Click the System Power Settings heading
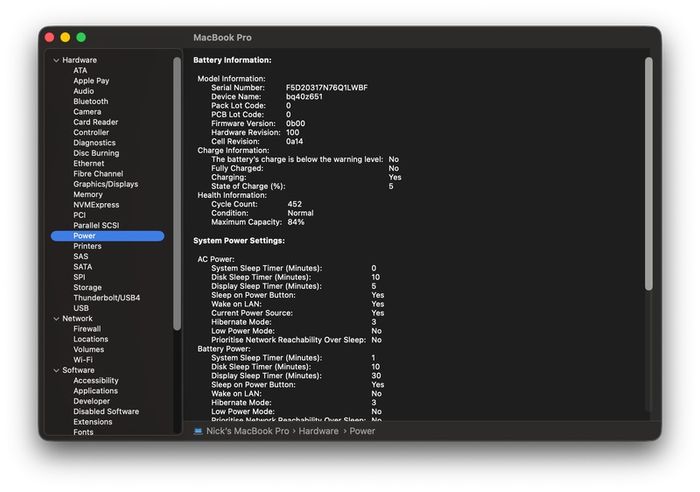The height and width of the screenshot is (492, 700). (239, 241)
